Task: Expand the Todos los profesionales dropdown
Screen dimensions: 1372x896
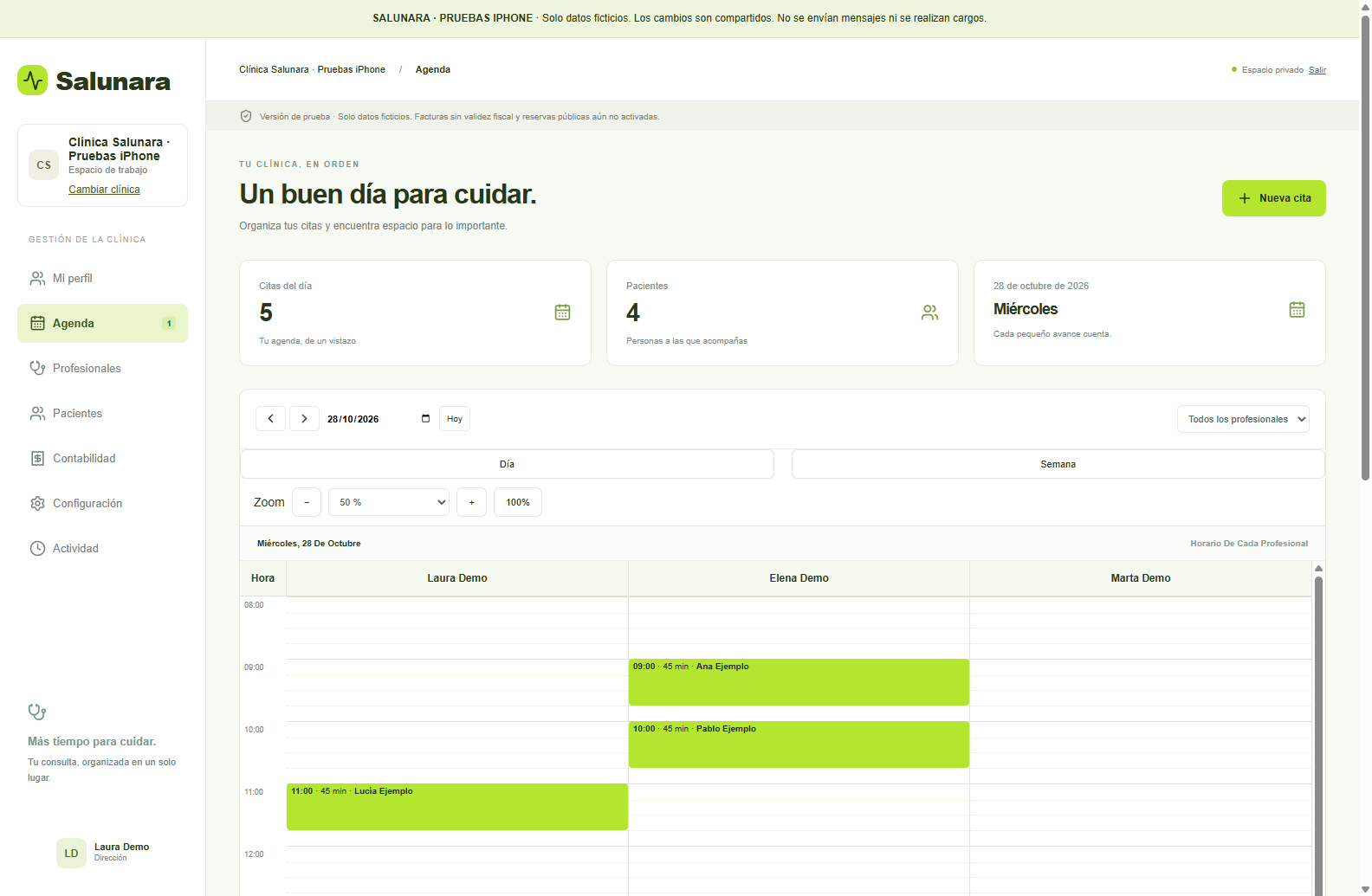Action: click(1243, 419)
